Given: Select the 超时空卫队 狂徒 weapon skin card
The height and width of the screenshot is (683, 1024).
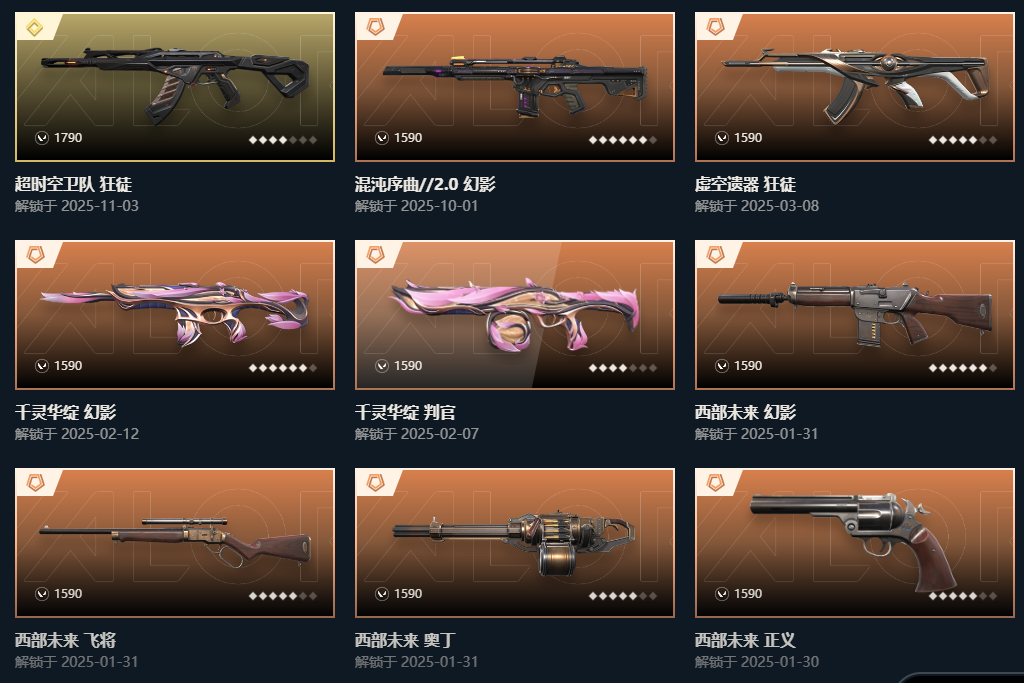Looking at the screenshot, I should (175, 87).
